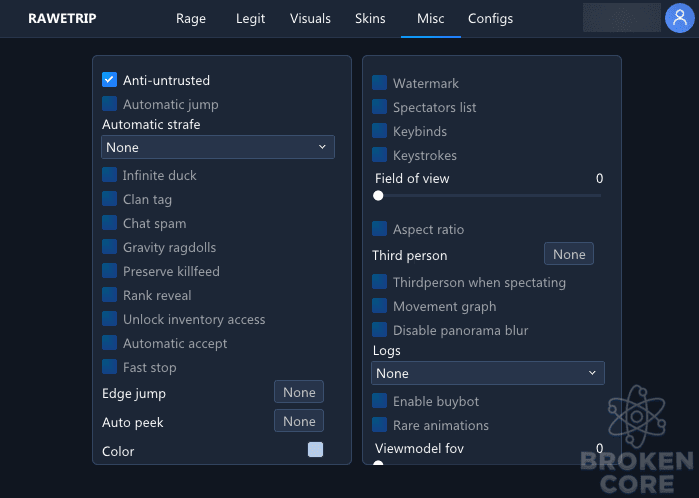Switch to the Rage tab
Viewport: 699px width, 498px height.
pyautogui.click(x=191, y=18)
